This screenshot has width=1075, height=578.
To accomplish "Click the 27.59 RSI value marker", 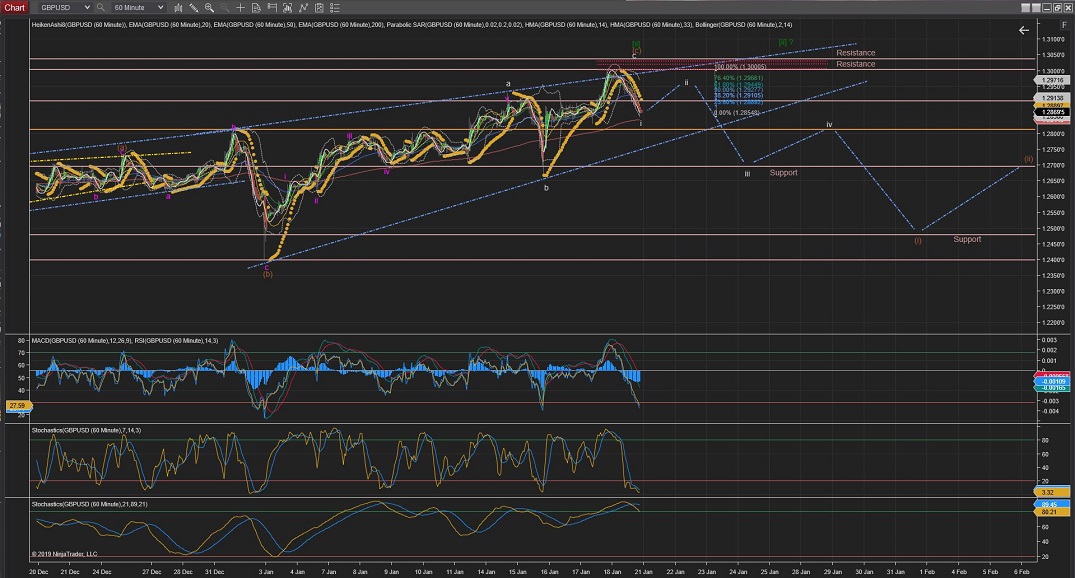I will 15,405.
